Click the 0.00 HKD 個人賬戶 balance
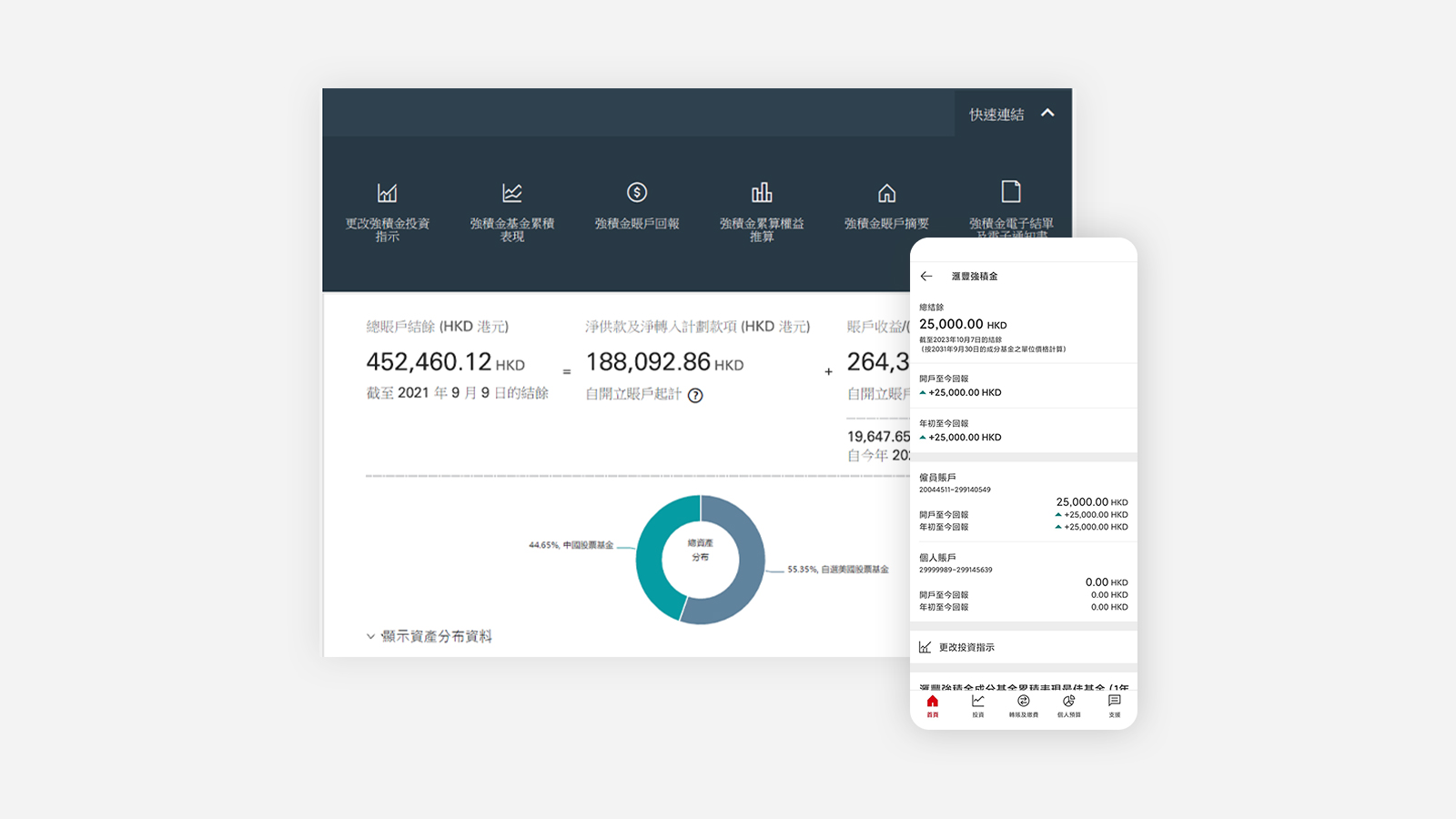 [1107, 582]
